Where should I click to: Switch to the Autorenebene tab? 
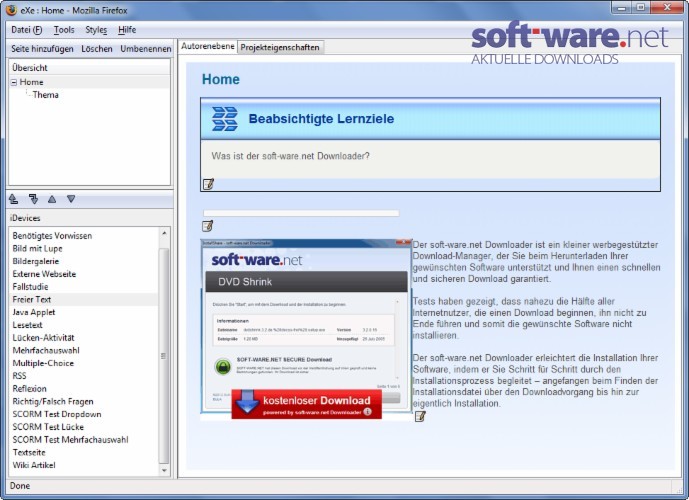pyautogui.click(x=207, y=46)
